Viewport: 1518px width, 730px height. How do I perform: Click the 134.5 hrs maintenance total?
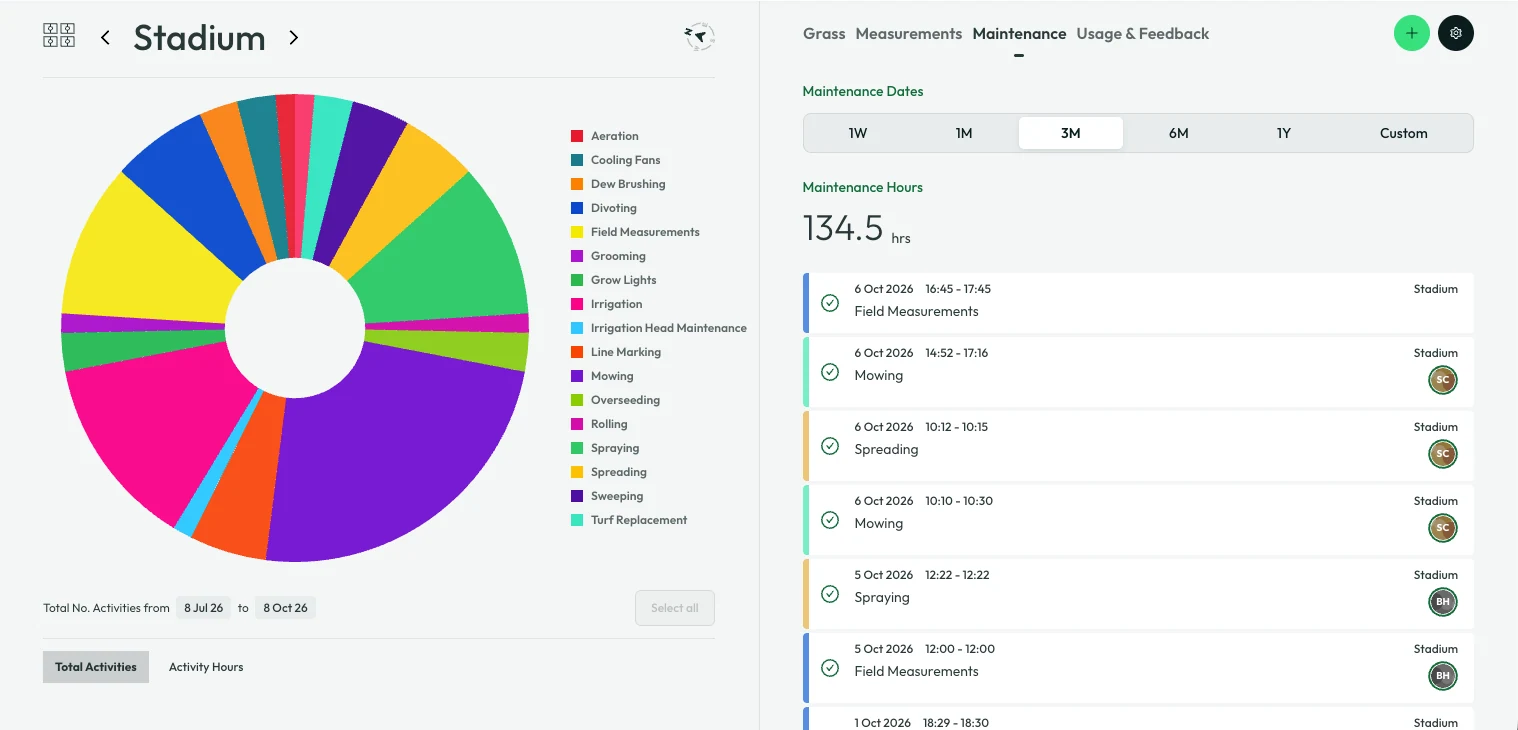coord(857,228)
